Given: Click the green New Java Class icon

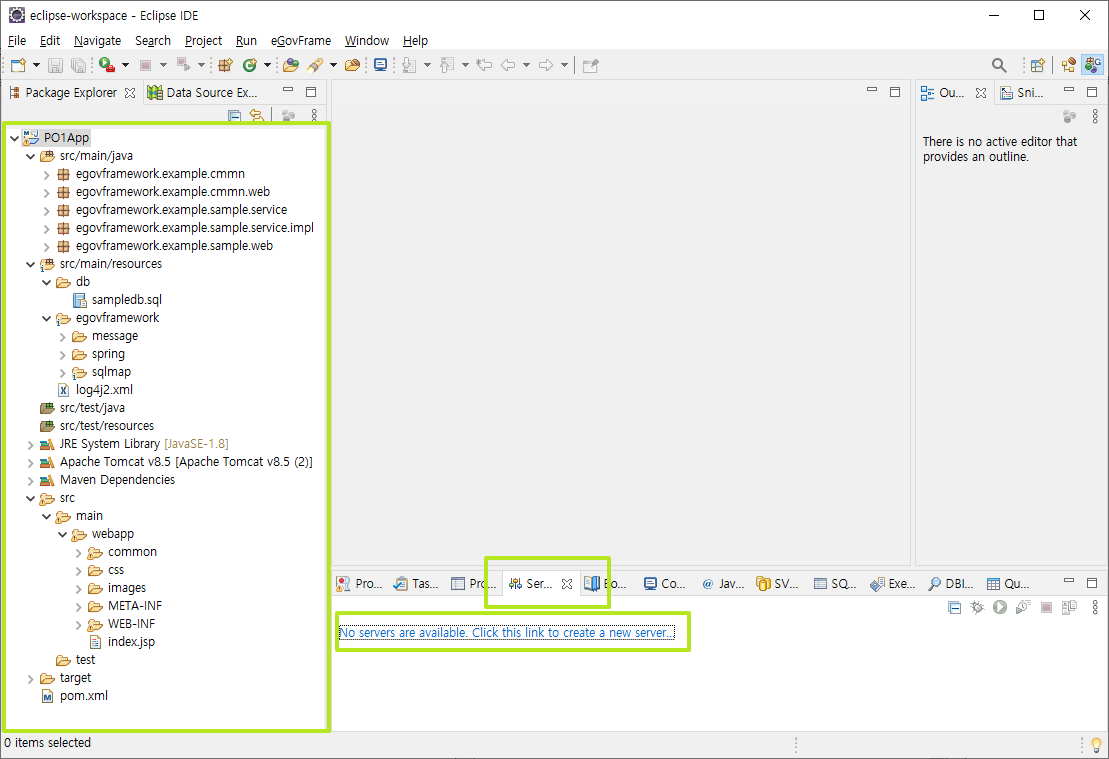Looking at the screenshot, I should click(250, 65).
